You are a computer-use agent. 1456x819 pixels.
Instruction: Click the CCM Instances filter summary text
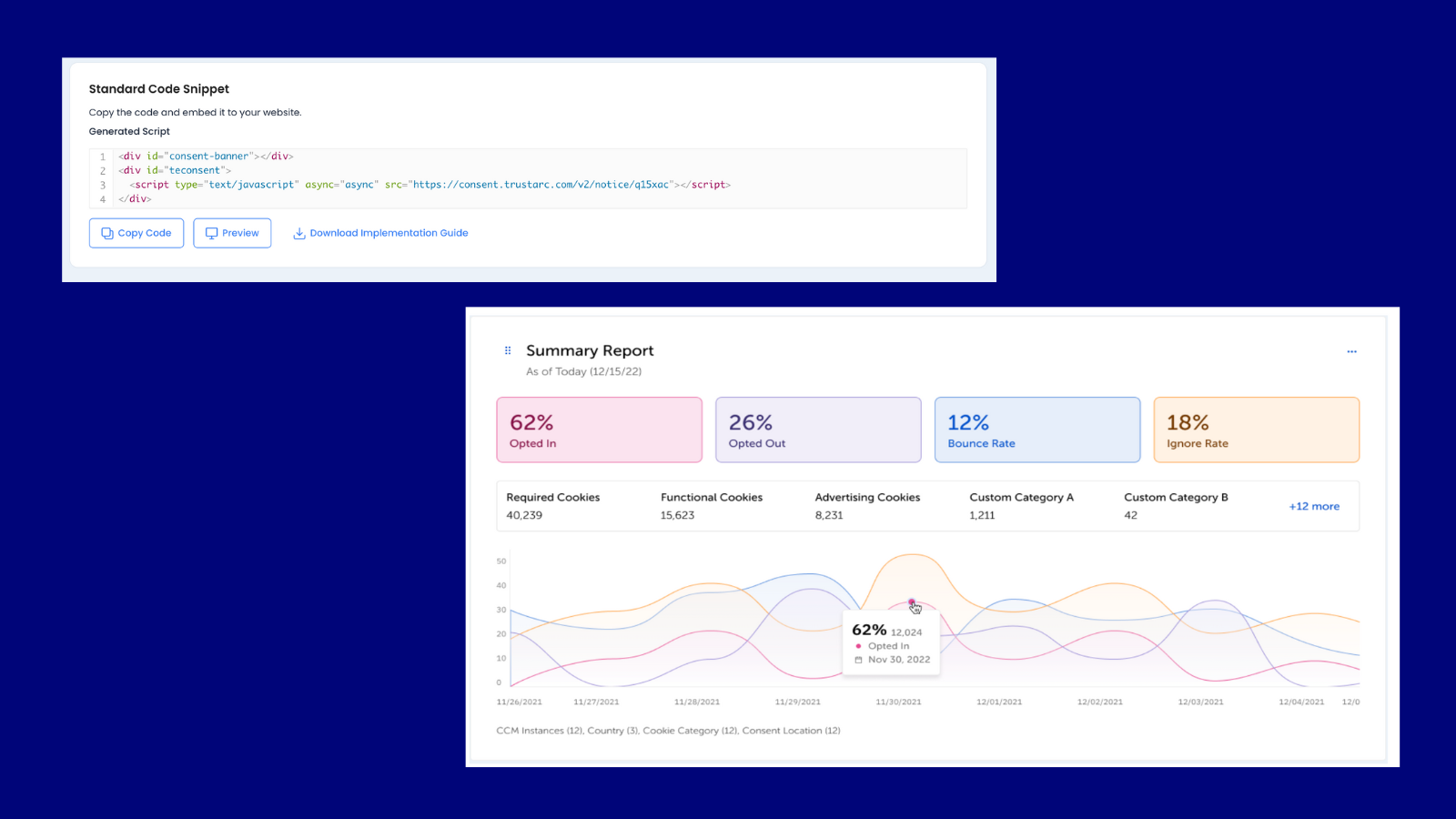click(668, 731)
